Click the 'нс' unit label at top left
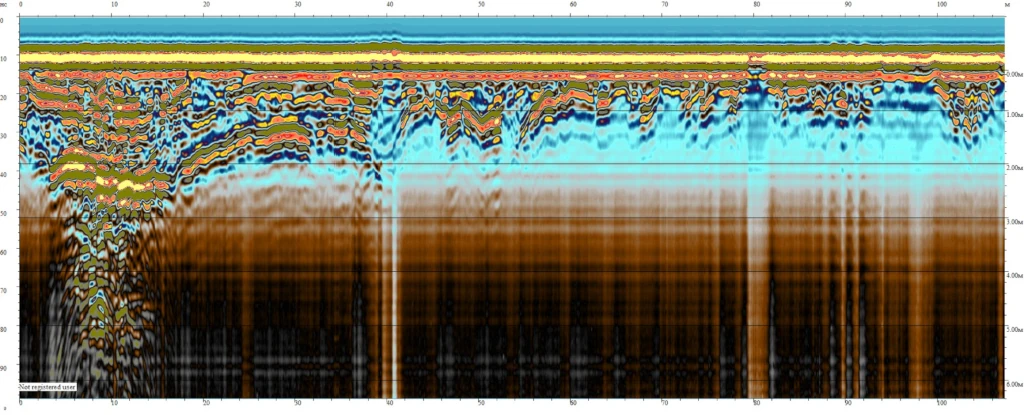The height and width of the screenshot is (415, 1024). [7, 5]
